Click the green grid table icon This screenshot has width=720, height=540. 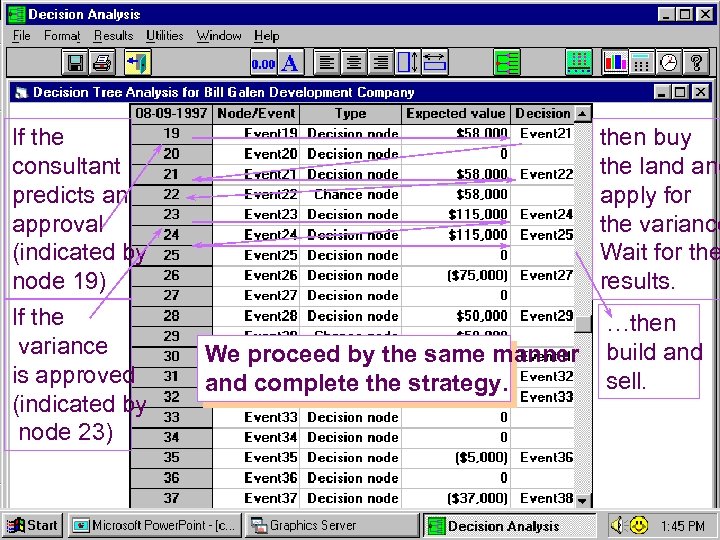[579, 62]
